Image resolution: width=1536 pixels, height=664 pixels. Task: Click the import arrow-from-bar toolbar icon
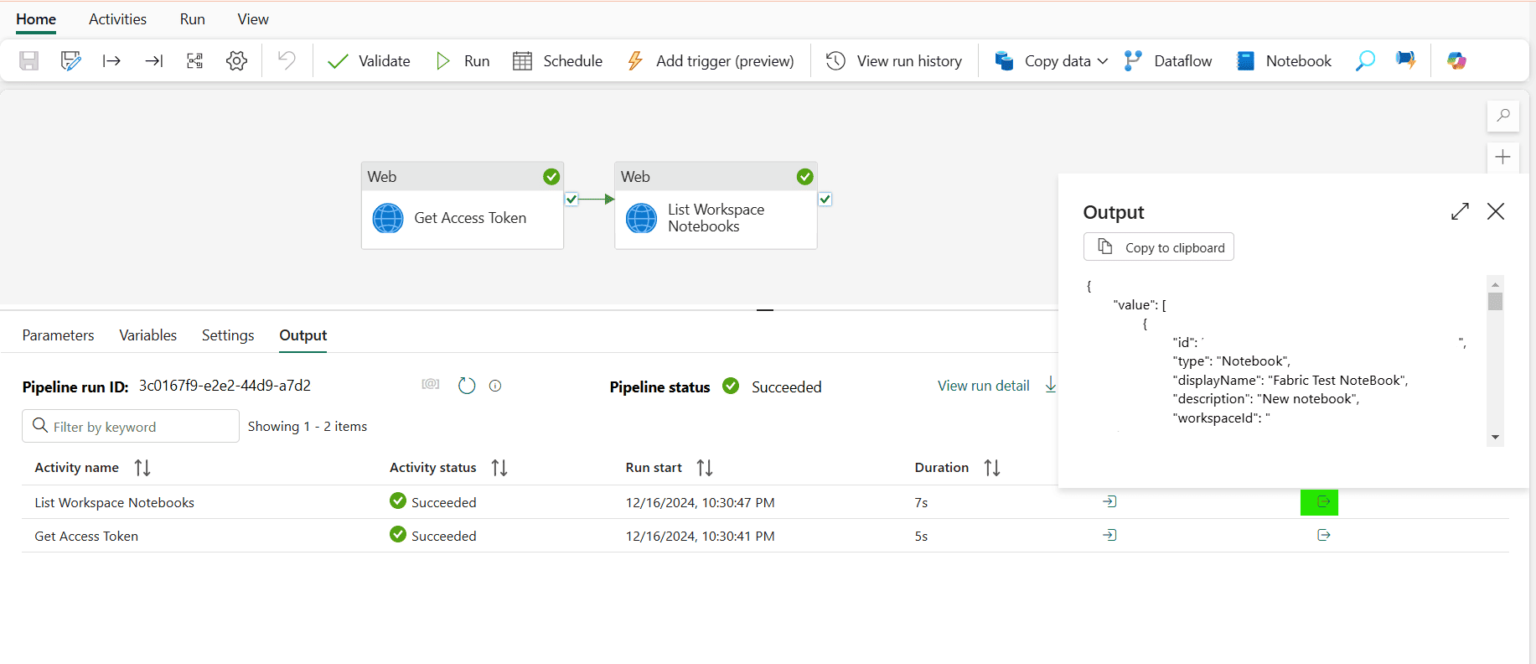pos(112,61)
